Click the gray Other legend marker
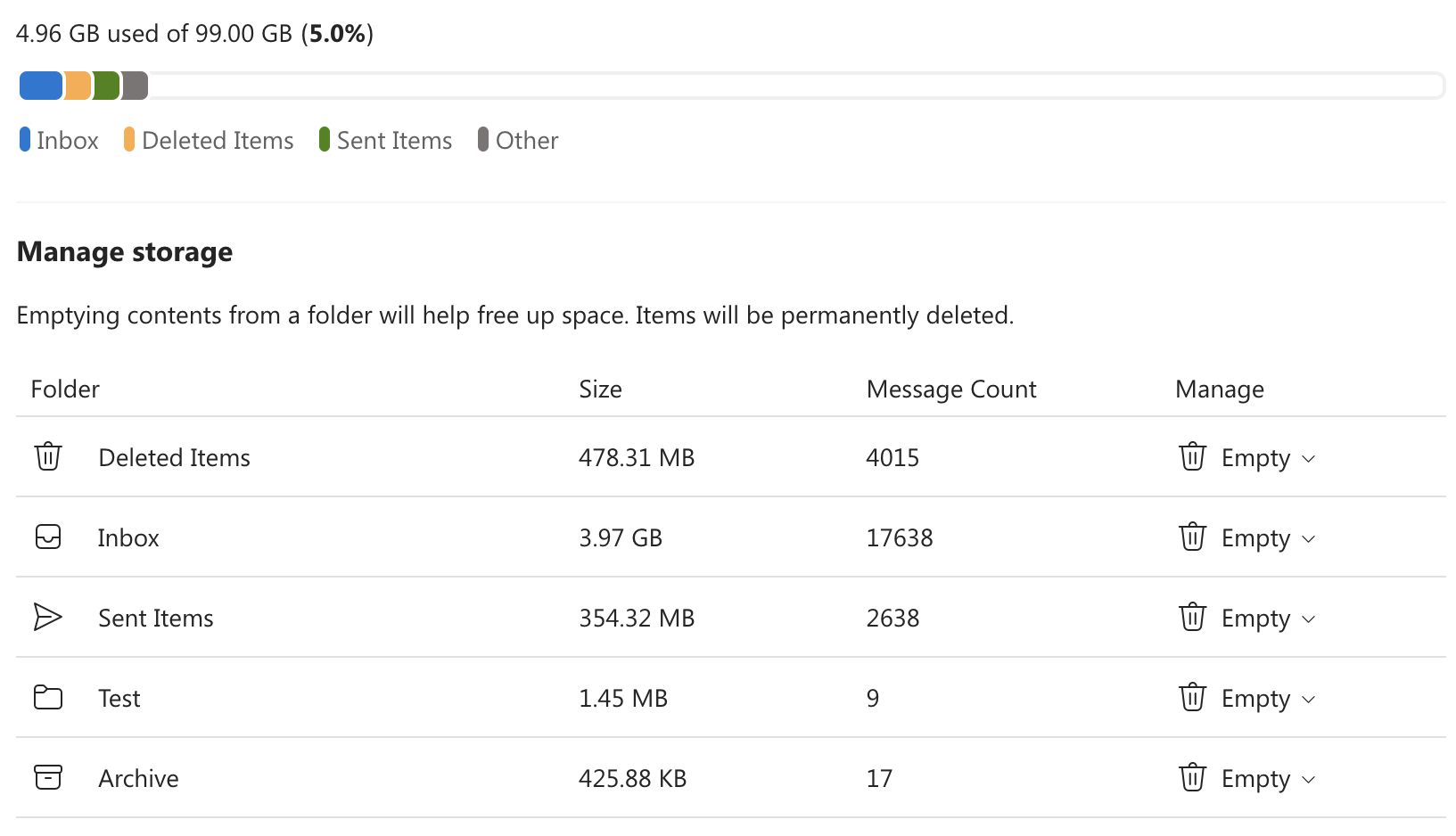 483,140
